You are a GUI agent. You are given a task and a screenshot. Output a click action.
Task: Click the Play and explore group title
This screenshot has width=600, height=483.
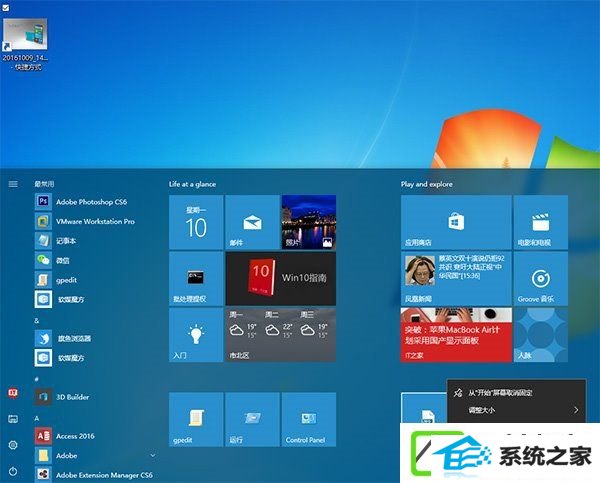point(427,184)
